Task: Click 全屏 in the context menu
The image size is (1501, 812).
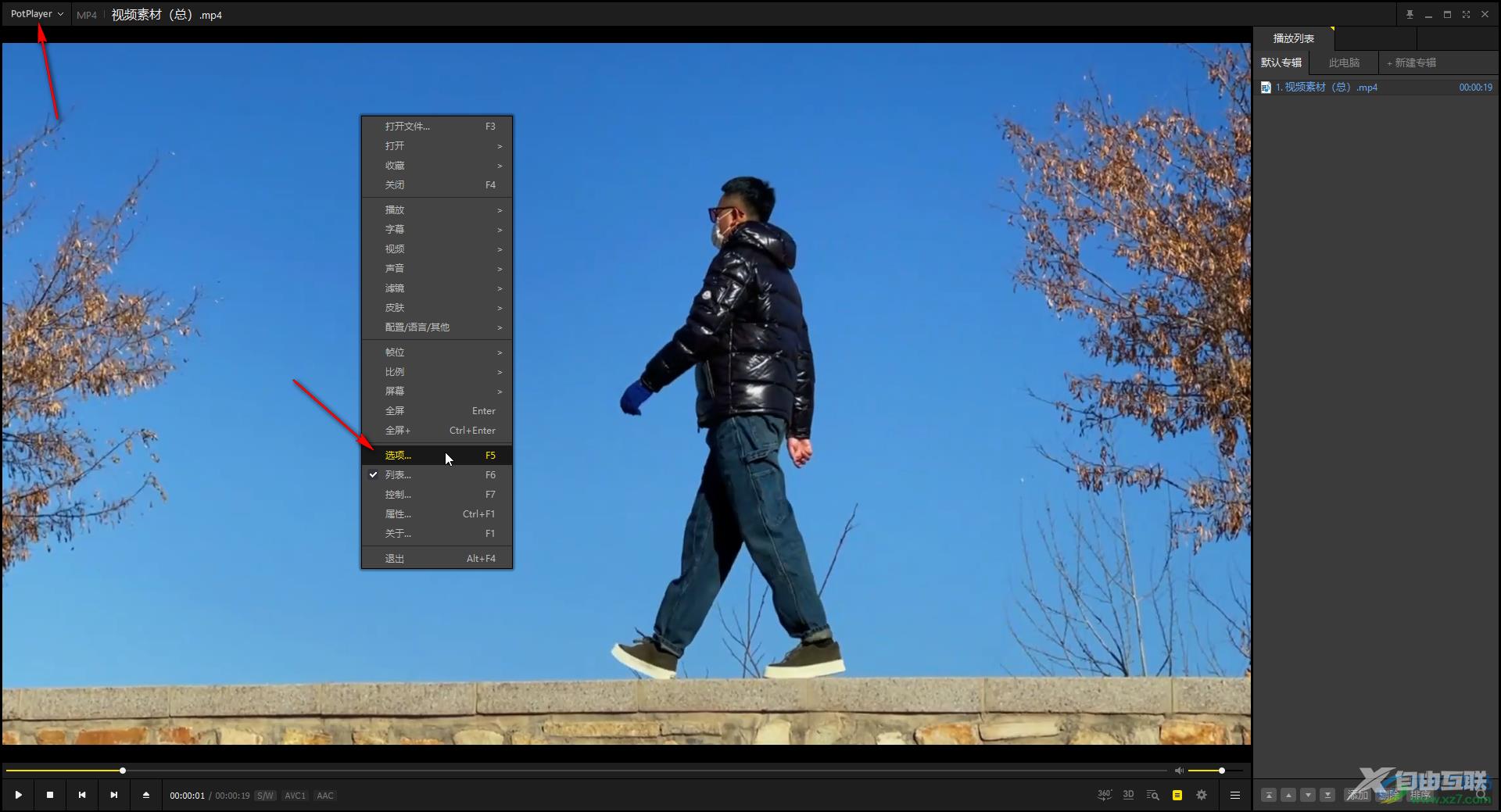Action: coord(437,410)
